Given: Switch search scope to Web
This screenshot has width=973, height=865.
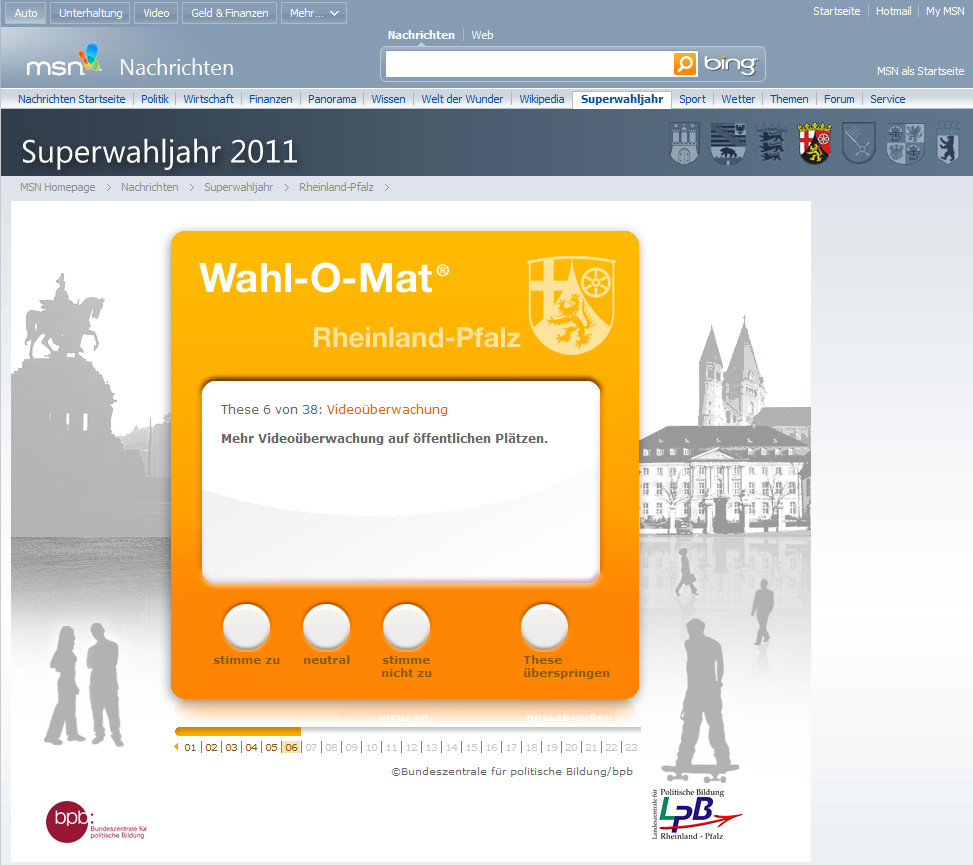Looking at the screenshot, I should coord(482,35).
